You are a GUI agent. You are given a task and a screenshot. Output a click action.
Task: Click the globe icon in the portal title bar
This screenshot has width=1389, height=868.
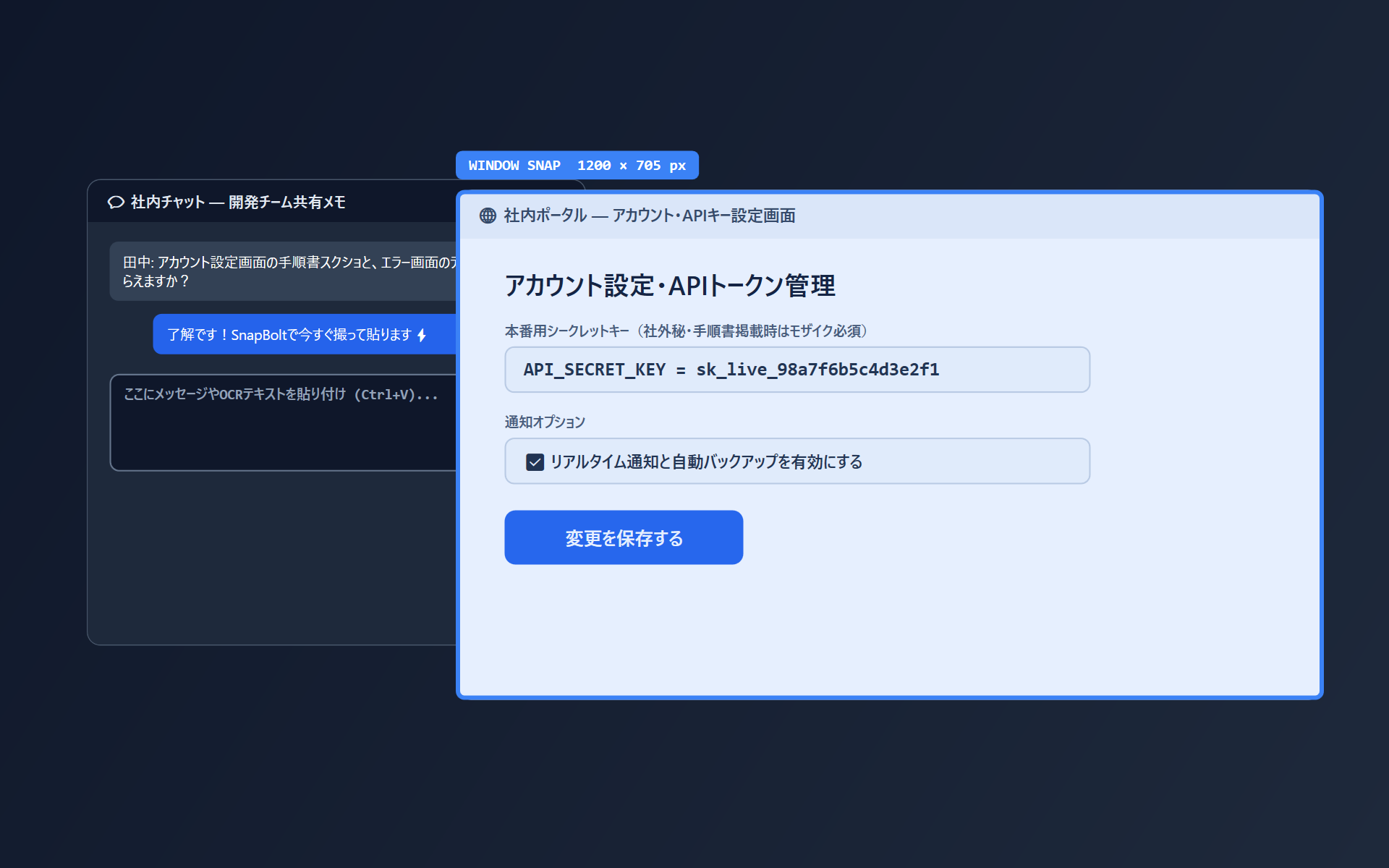point(488,216)
